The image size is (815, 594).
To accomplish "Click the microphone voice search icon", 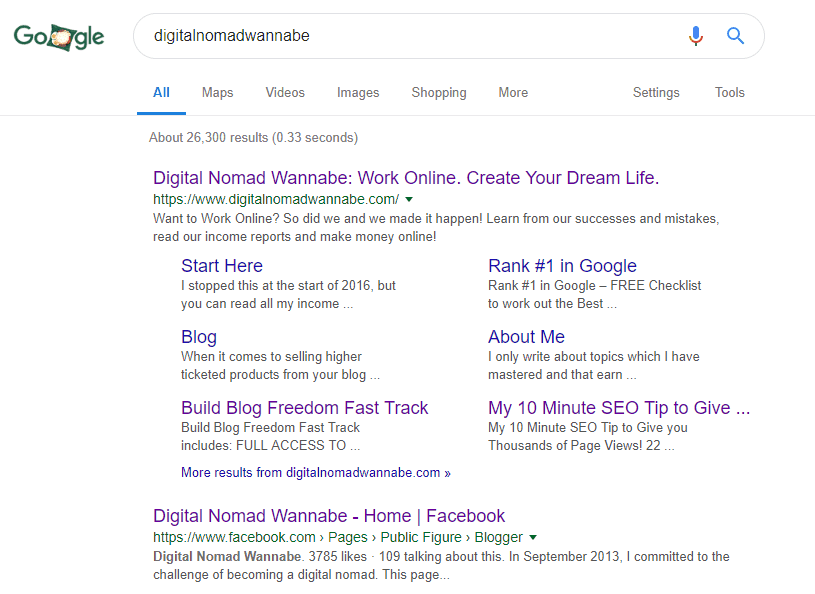I will click(696, 36).
